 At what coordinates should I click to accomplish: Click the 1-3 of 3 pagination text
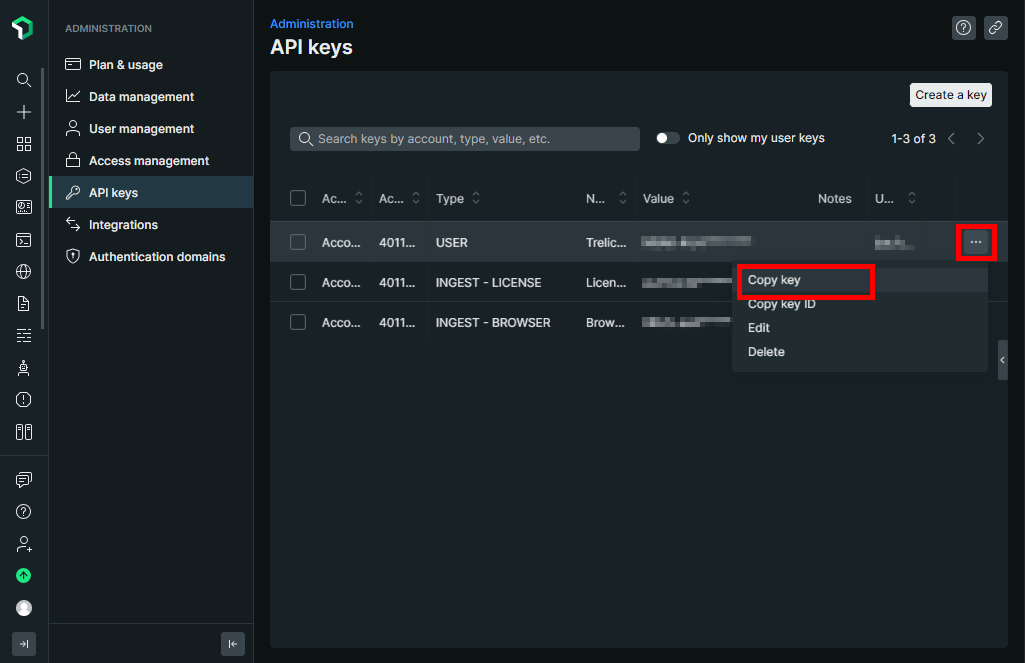click(x=913, y=139)
